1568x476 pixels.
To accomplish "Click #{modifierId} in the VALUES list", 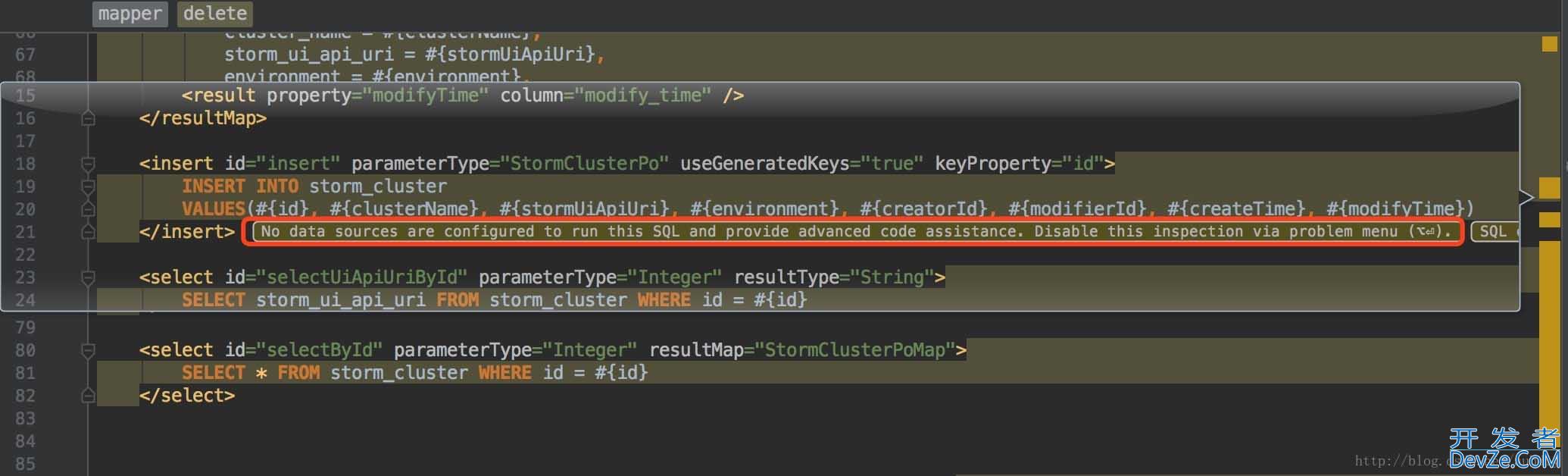I will [1078, 209].
